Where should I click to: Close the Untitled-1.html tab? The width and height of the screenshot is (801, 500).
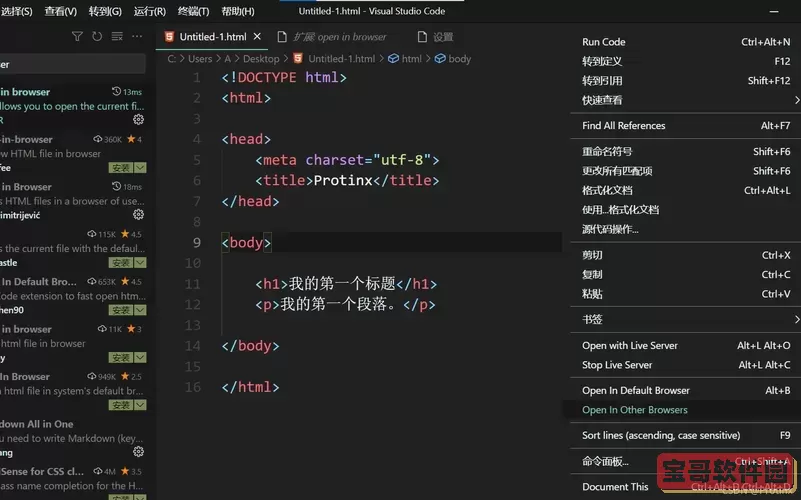pos(257,36)
